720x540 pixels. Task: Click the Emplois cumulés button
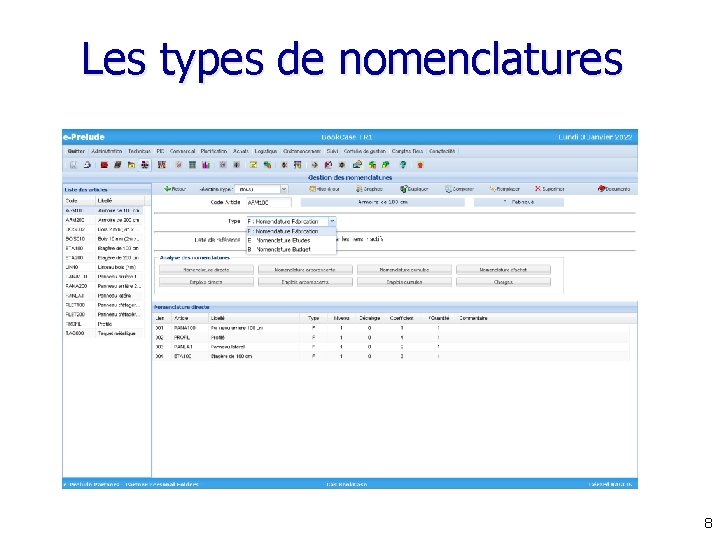click(404, 282)
